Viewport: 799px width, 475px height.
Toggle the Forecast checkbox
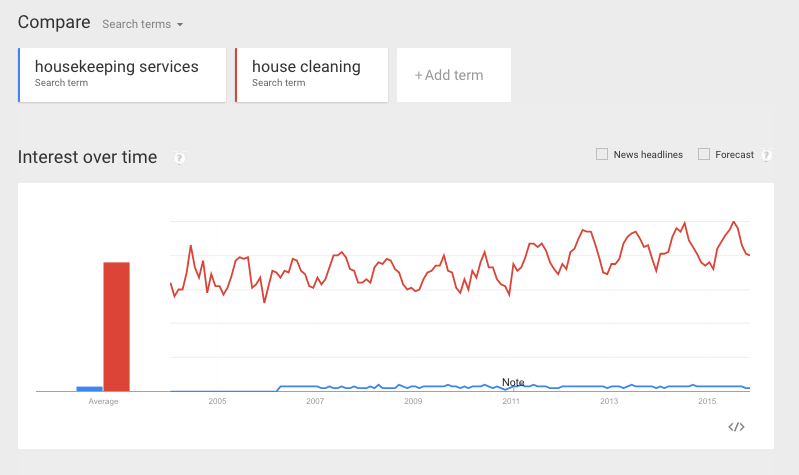pos(704,154)
